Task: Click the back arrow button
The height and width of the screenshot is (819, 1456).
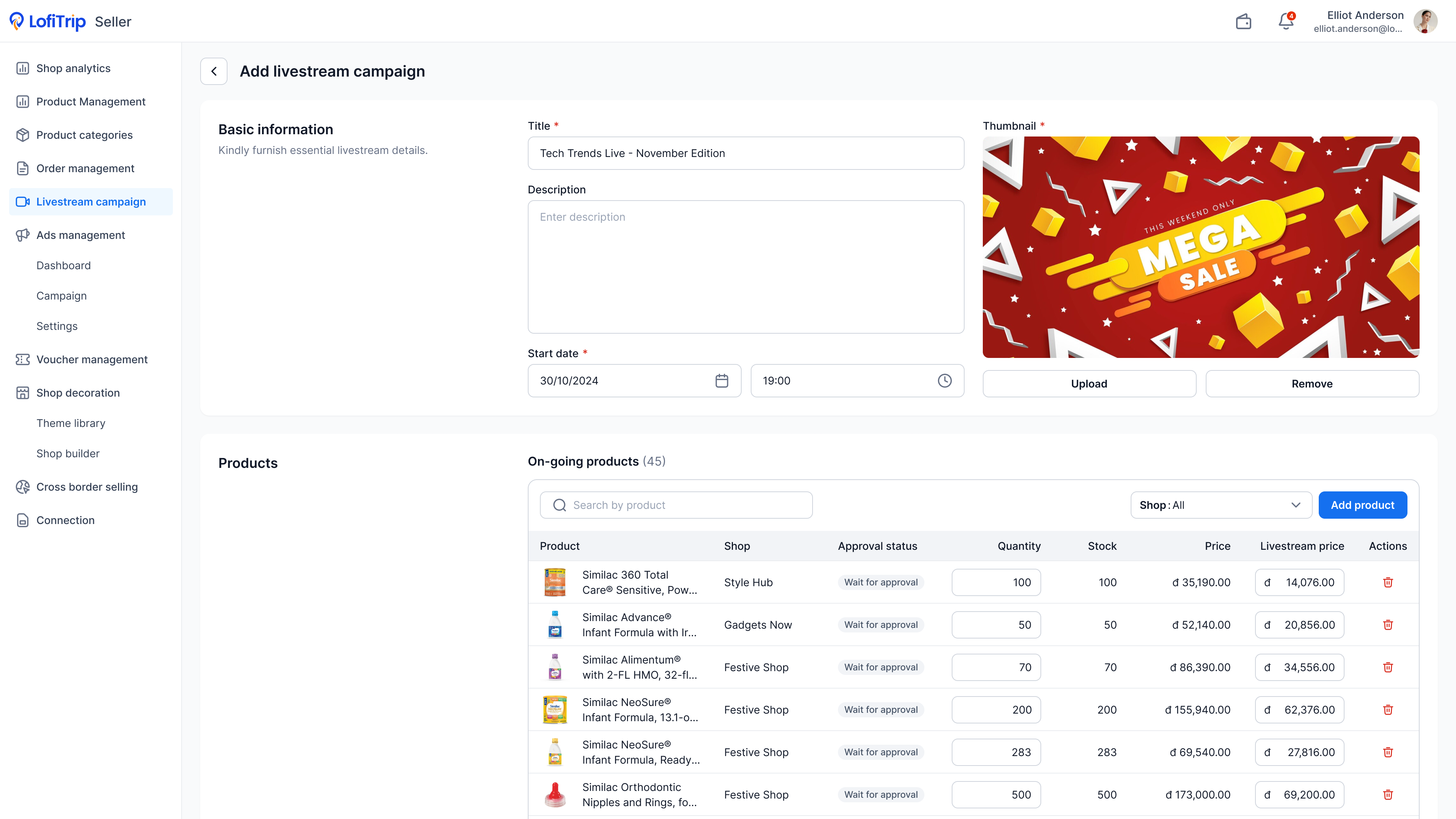Action: point(213,71)
